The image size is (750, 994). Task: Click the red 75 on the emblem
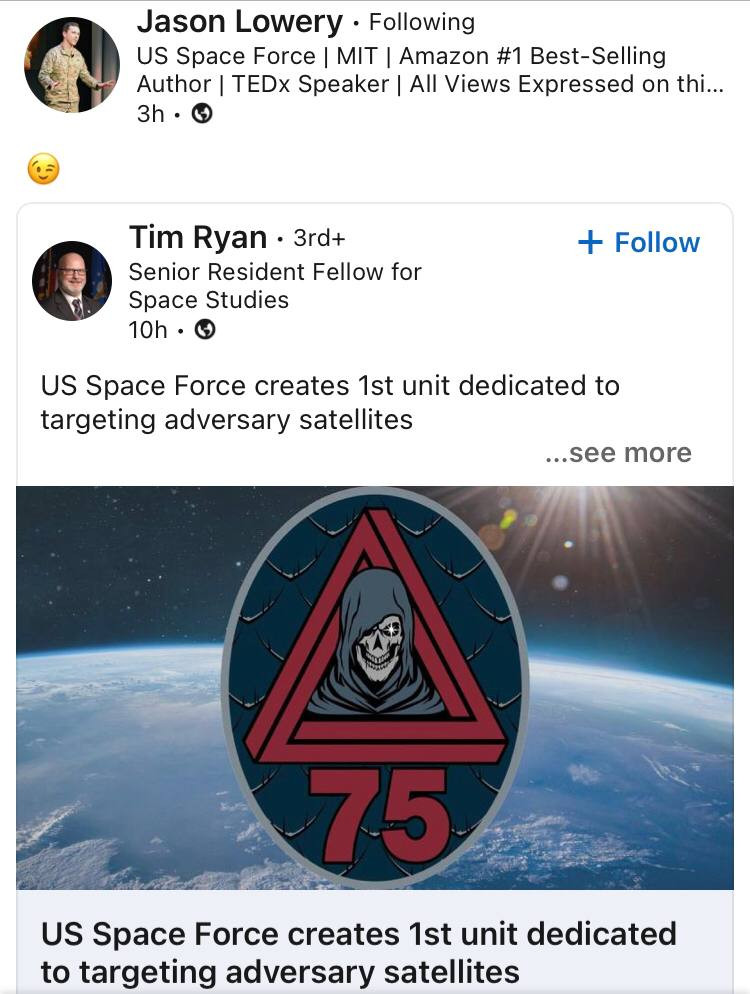pyautogui.click(x=377, y=814)
